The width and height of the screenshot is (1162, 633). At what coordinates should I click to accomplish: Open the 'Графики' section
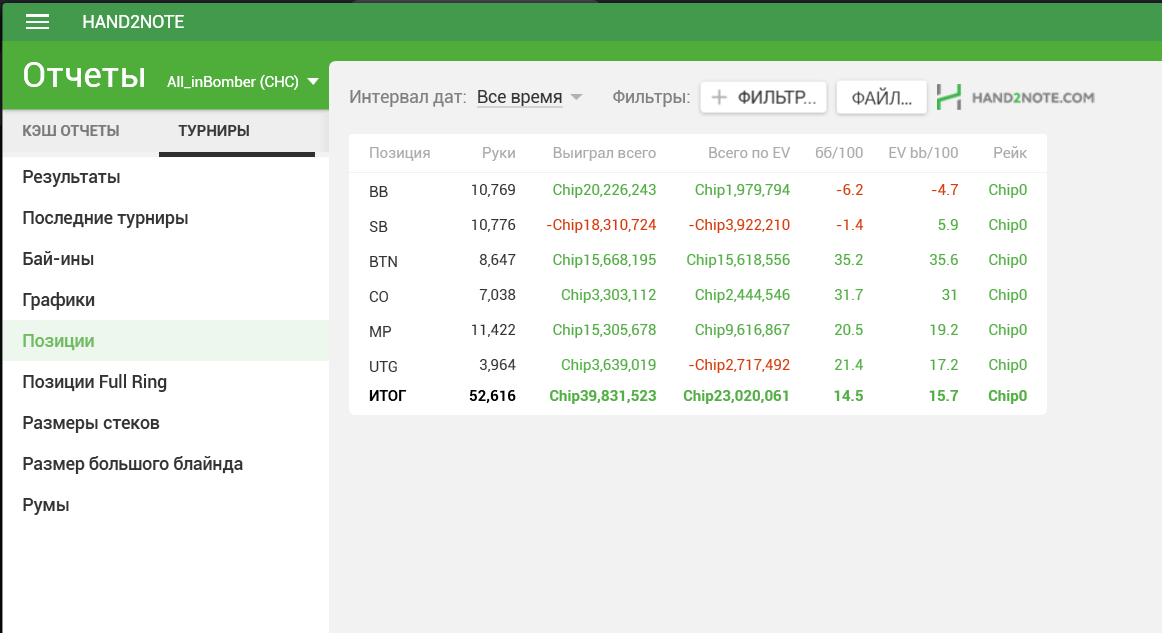[58, 300]
